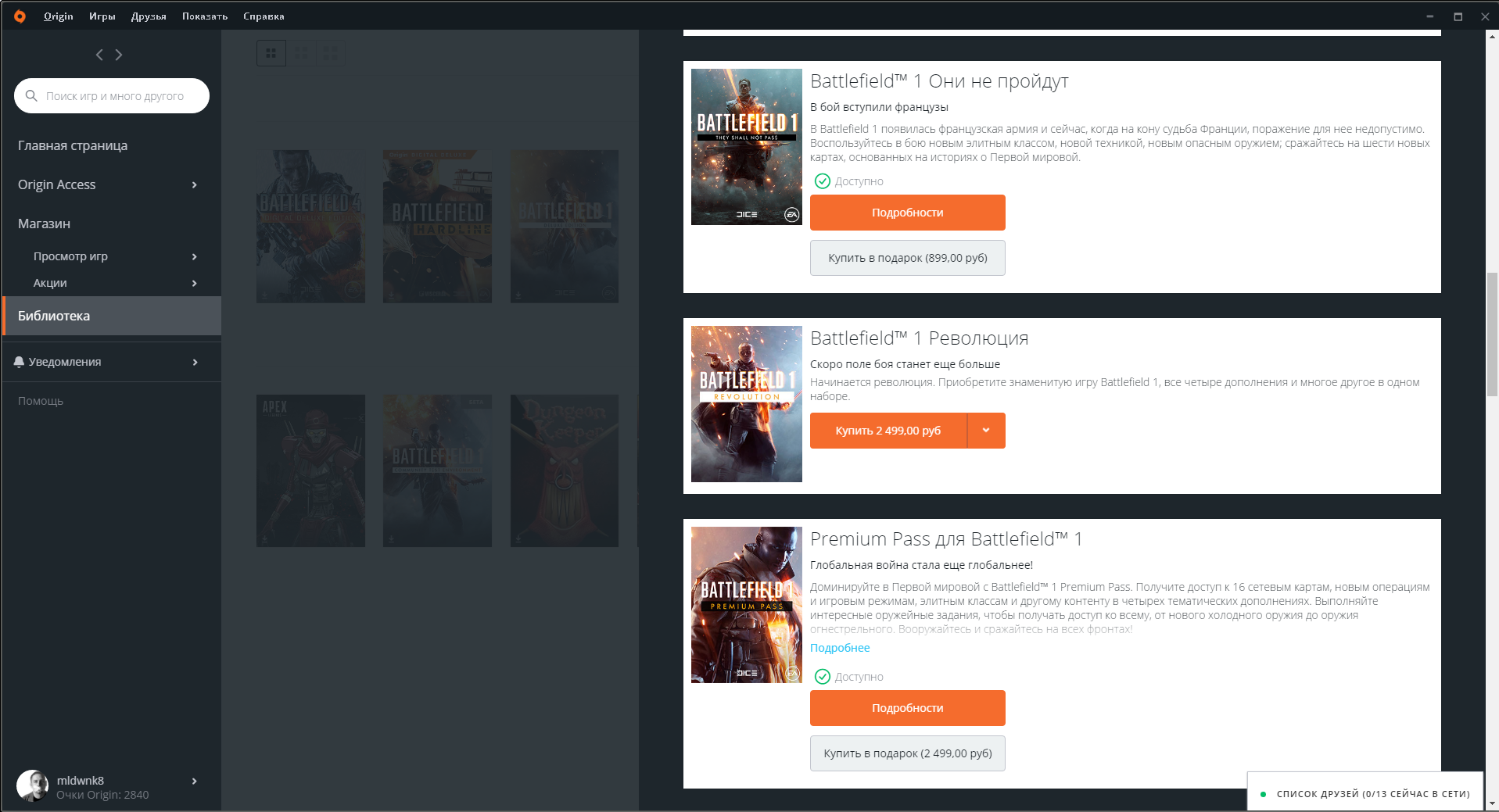Screen dimensions: 1499x812
Task: Select Библиотека in the sidebar
Action: click(x=112, y=316)
